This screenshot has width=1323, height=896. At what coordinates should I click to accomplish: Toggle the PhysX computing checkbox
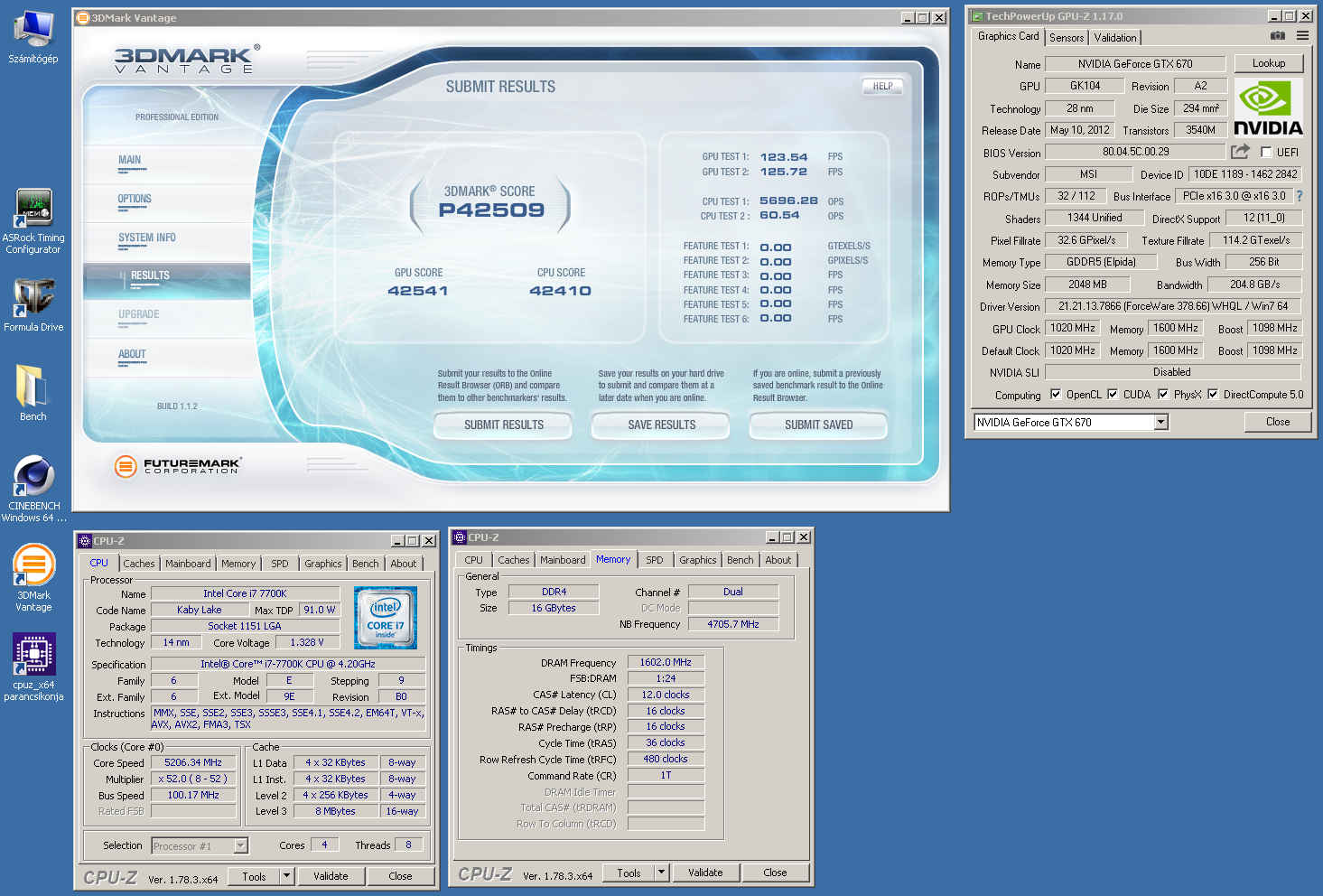(x=1163, y=395)
